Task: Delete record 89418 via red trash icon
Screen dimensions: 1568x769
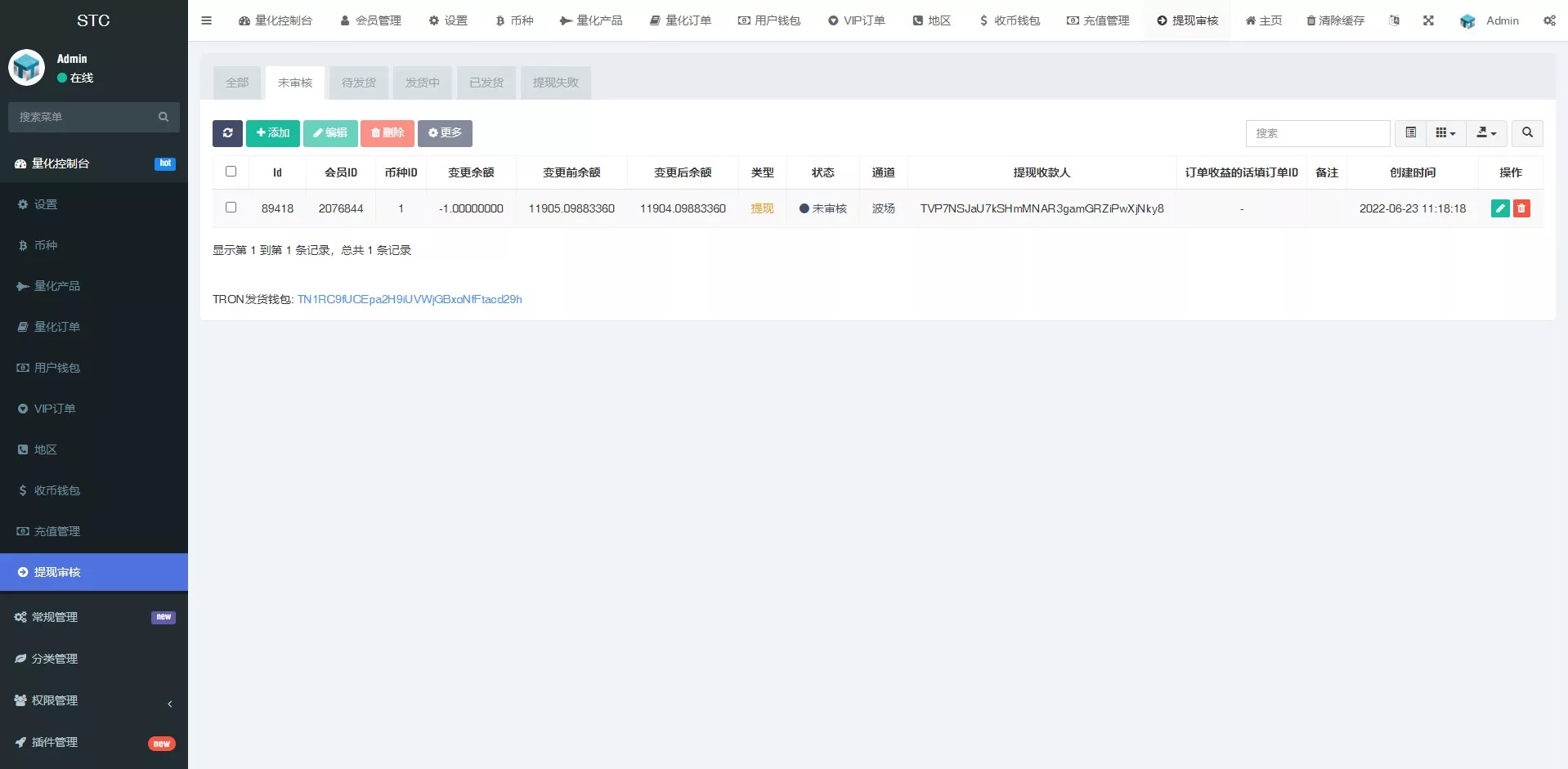Action: click(x=1521, y=208)
